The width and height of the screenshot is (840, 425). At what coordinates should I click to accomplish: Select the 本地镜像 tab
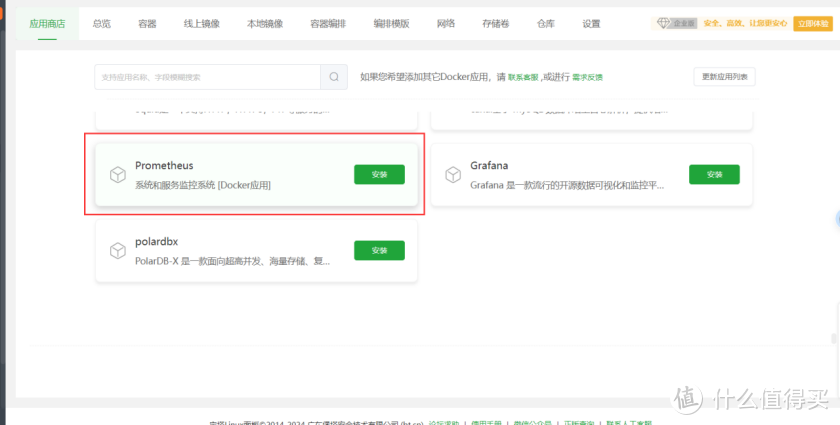coord(265,24)
